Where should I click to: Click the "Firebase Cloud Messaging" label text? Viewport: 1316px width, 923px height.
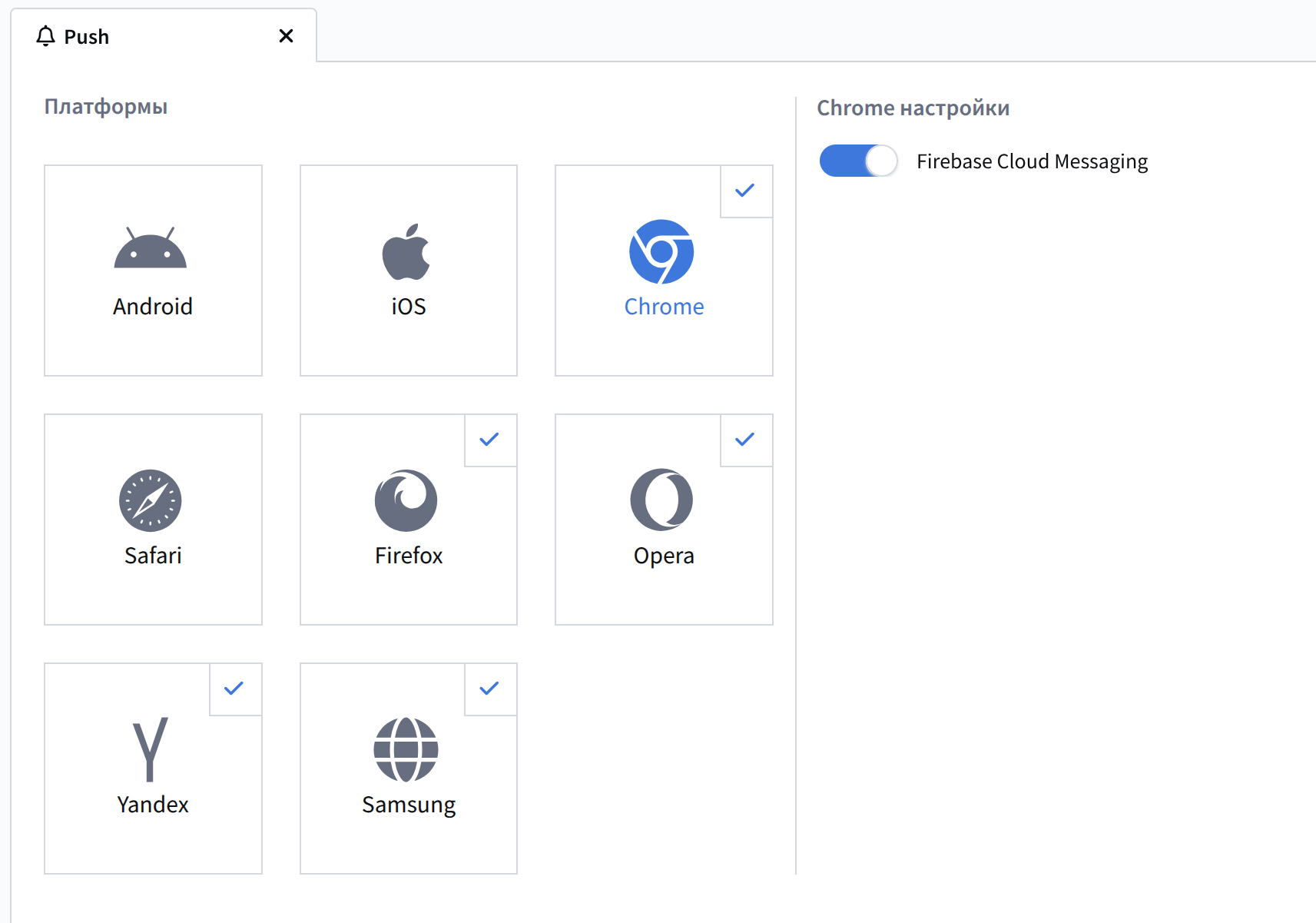1033,161
